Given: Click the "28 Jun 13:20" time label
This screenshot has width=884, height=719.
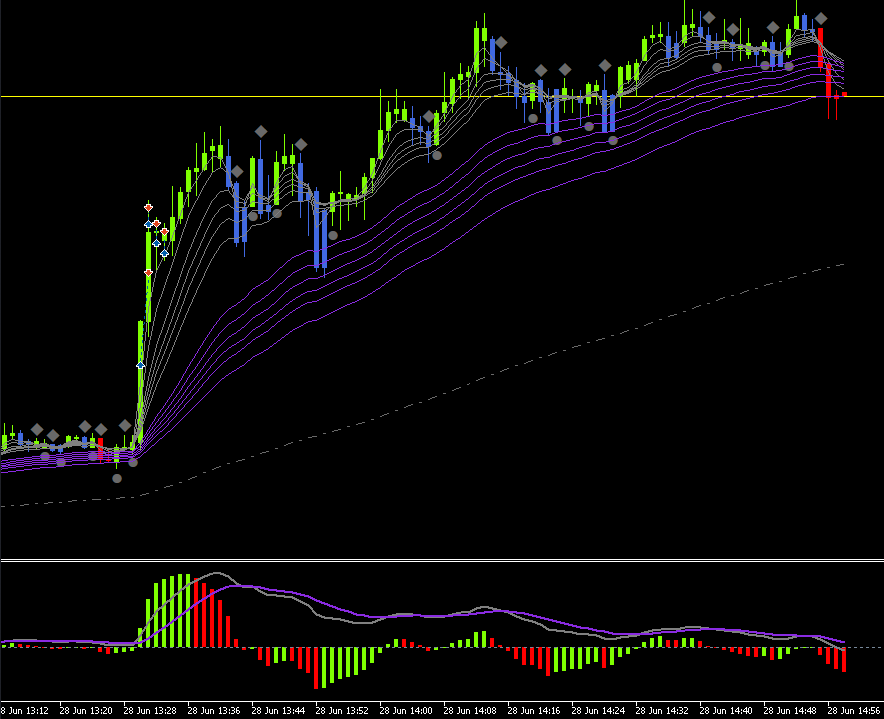Looking at the screenshot, I should click(x=86, y=711).
